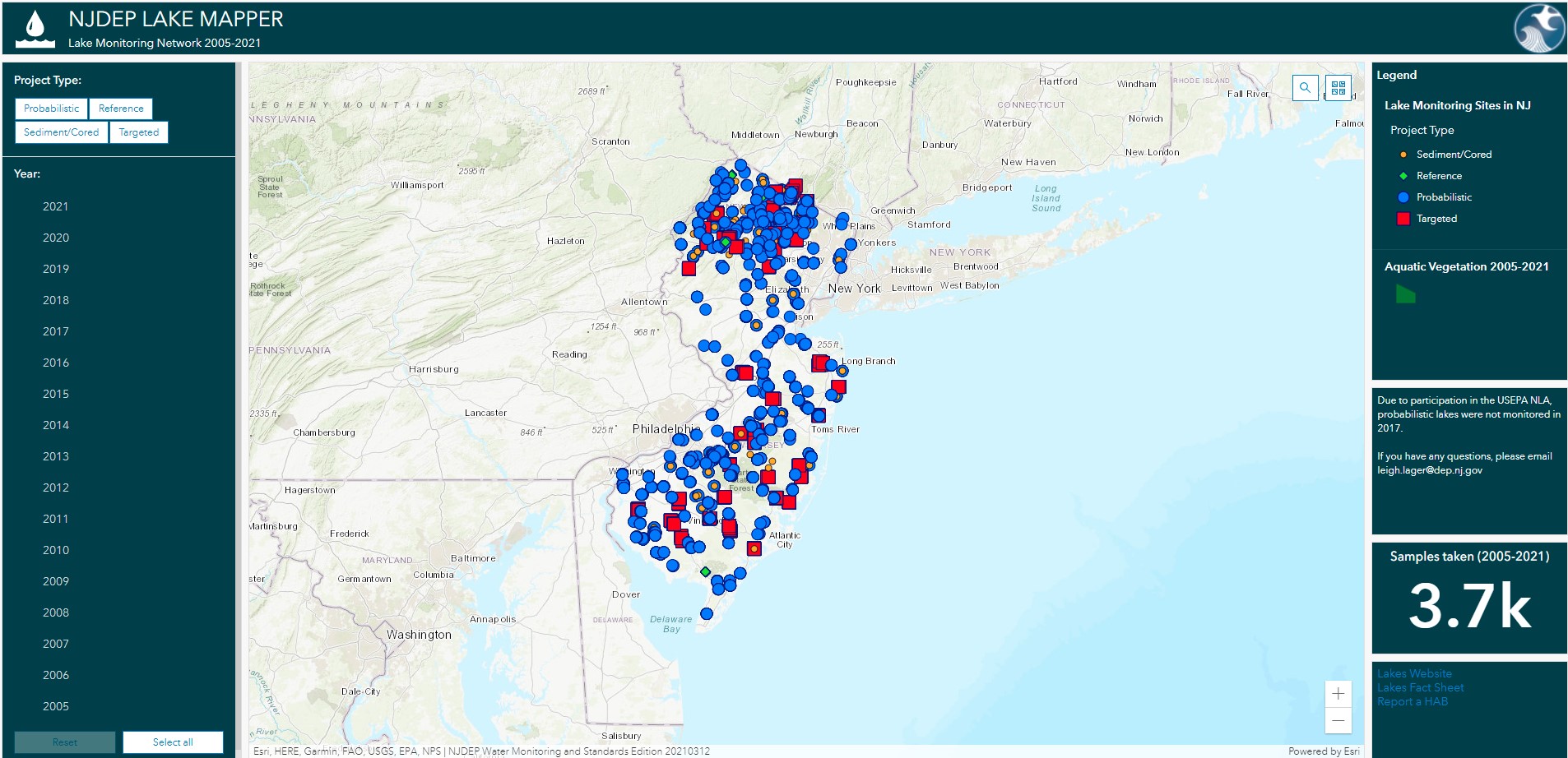Click the NJDEP globe seal logo
The width and height of the screenshot is (1568, 758).
1539,28
